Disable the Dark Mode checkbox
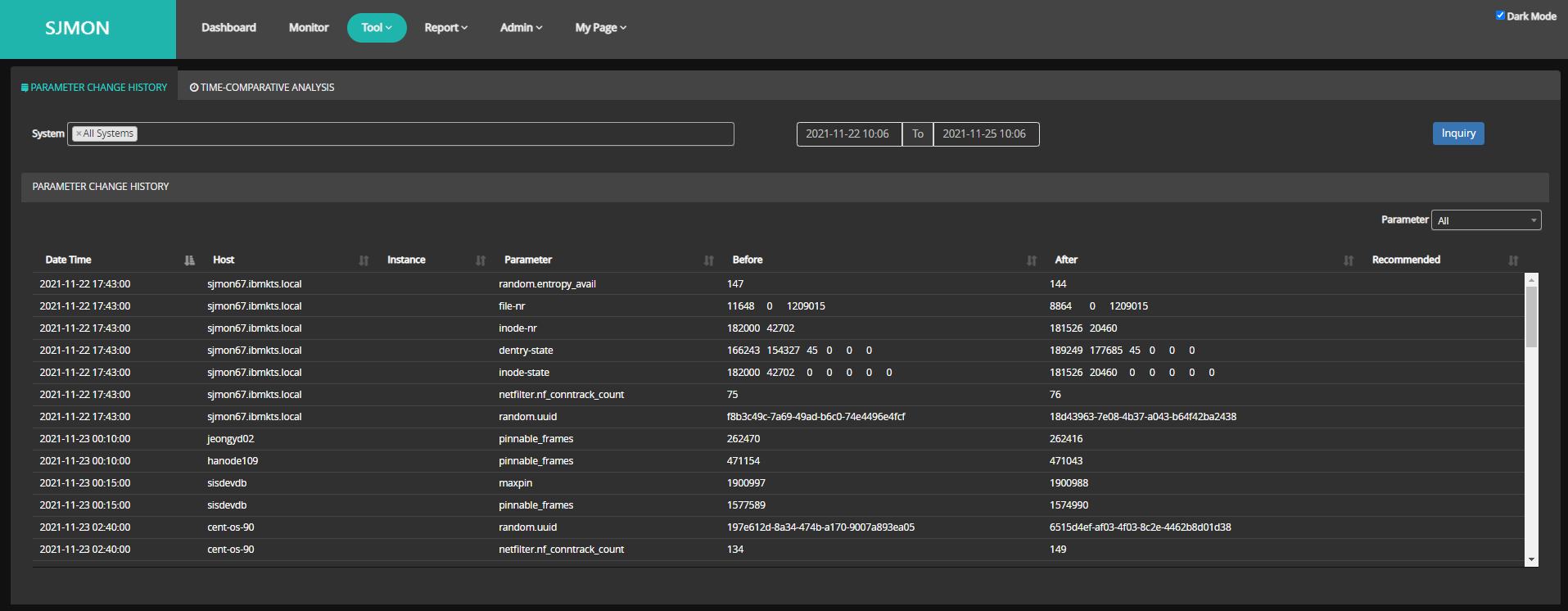The width and height of the screenshot is (1568, 611). click(x=1500, y=16)
